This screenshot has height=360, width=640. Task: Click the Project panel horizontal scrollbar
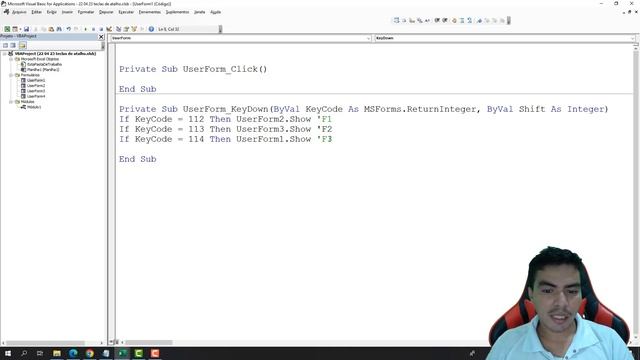click(53, 343)
